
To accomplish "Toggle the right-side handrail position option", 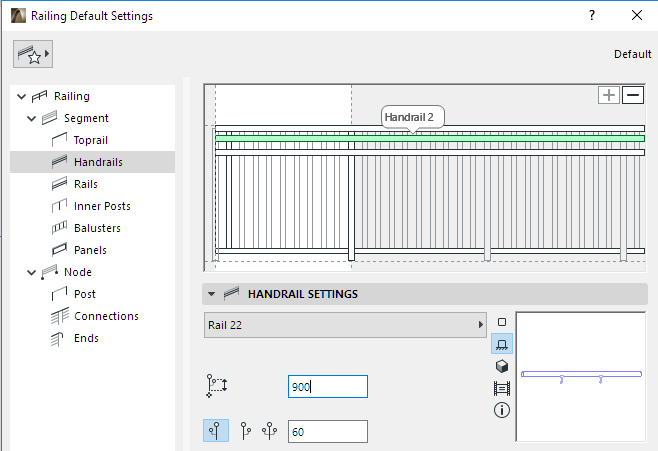I will pos(245,431).
